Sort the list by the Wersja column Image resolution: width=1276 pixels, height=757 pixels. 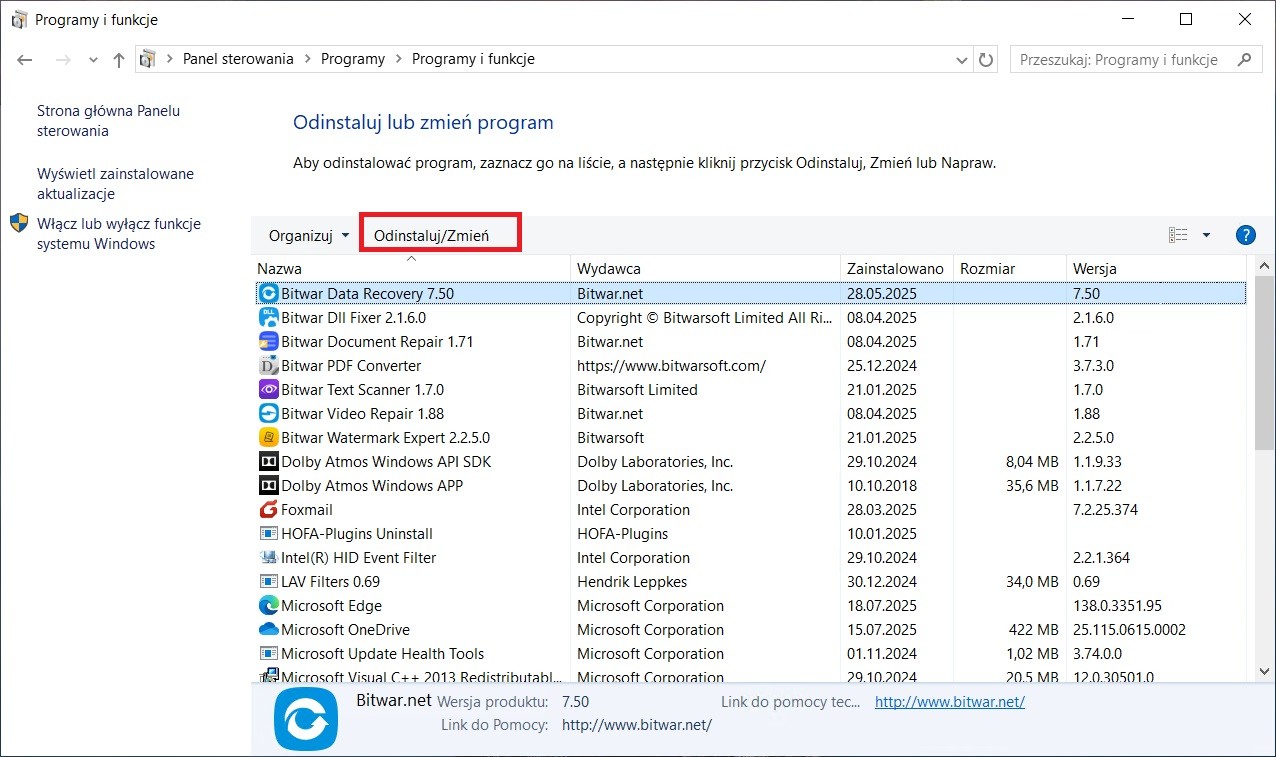tap(1157, 269)
